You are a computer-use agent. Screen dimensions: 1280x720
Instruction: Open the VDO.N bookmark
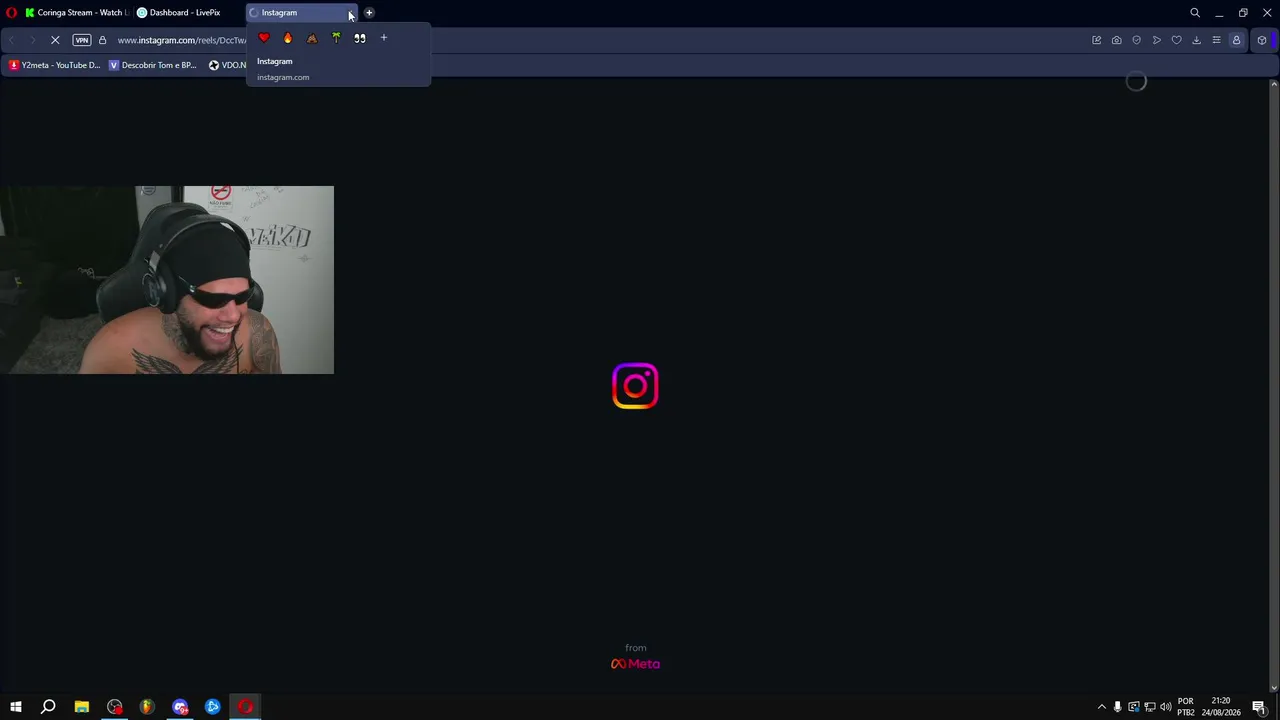click(x=228, y=65)
